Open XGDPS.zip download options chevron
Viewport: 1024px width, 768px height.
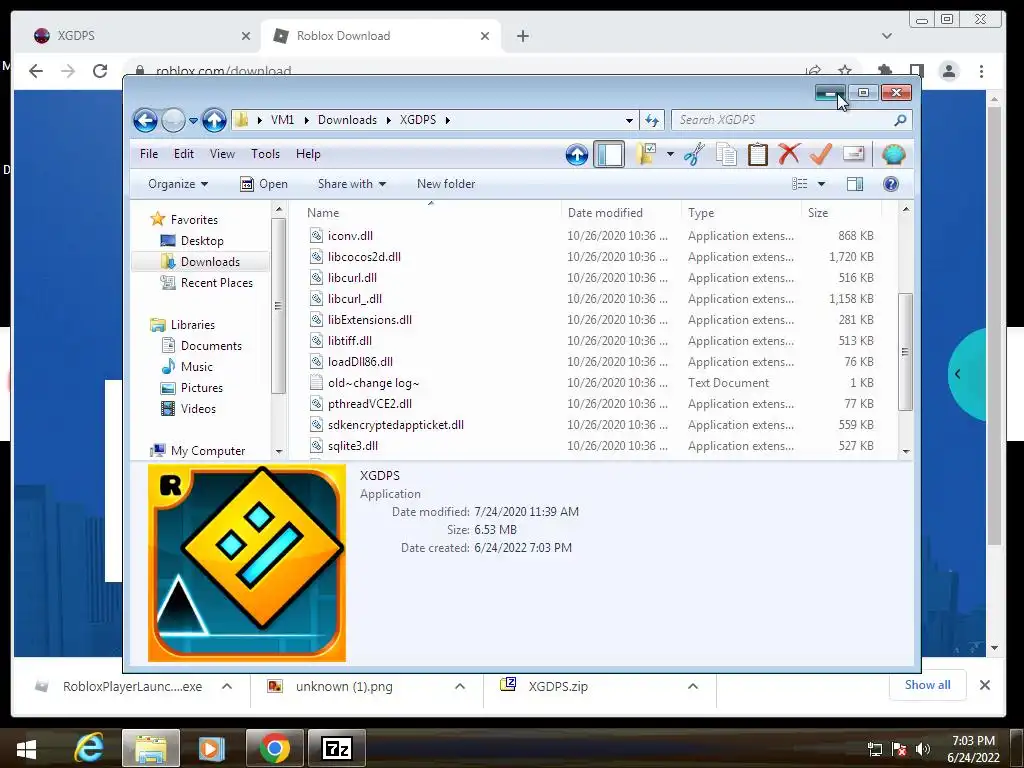pyautogui.click(x=693, y=686)
